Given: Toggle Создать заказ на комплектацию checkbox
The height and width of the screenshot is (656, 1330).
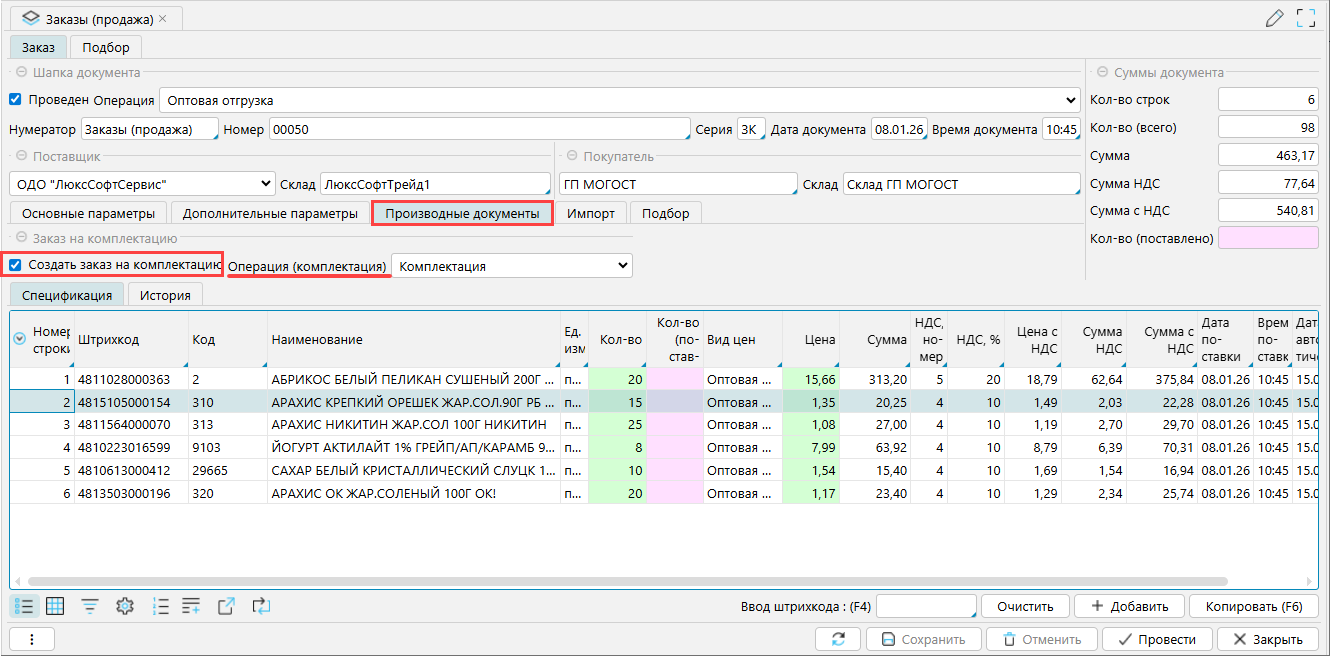Looking at the screenshot, I should pos(15,265).
